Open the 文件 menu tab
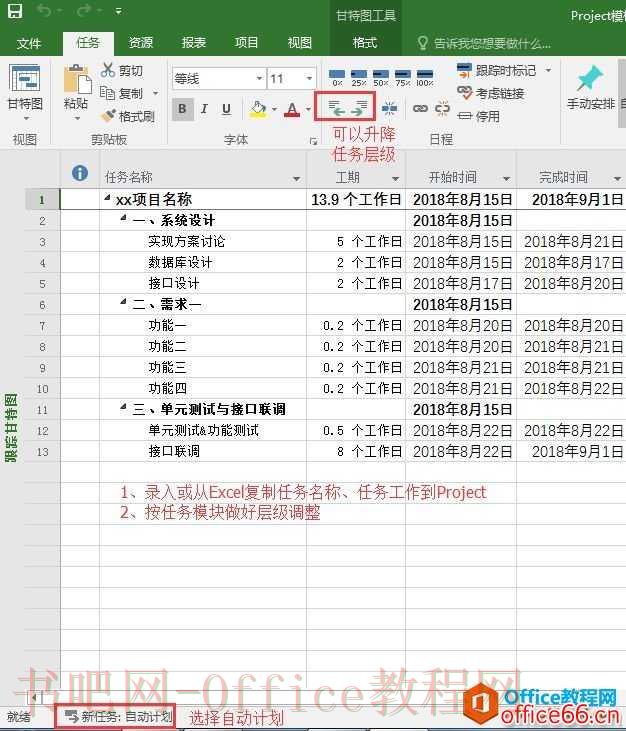Image resolution: width=626 pixels, height=731 pixels. 29,43
